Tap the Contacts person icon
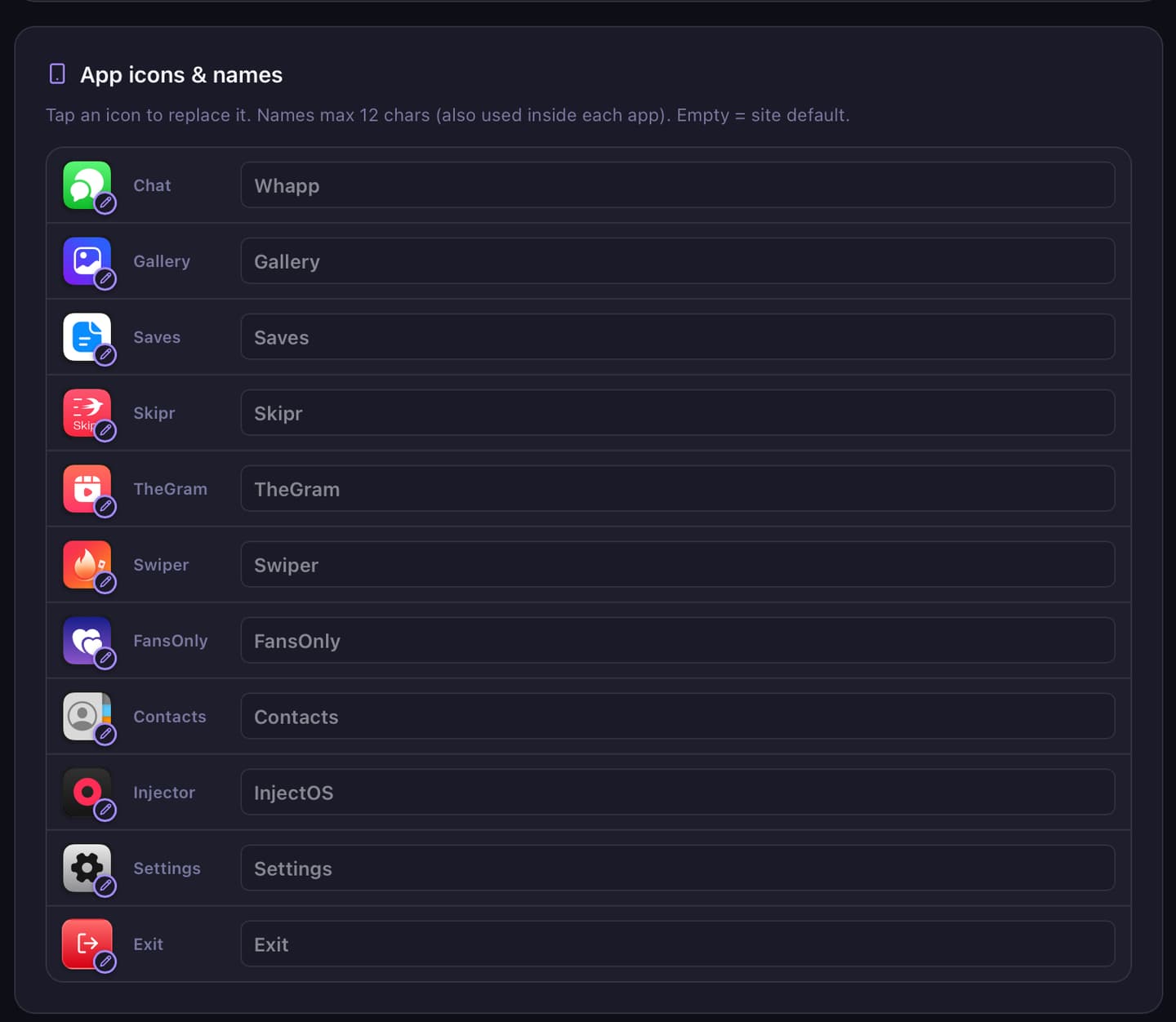This screenshot has height=1022, width=1176. click(x=87, y=717)
